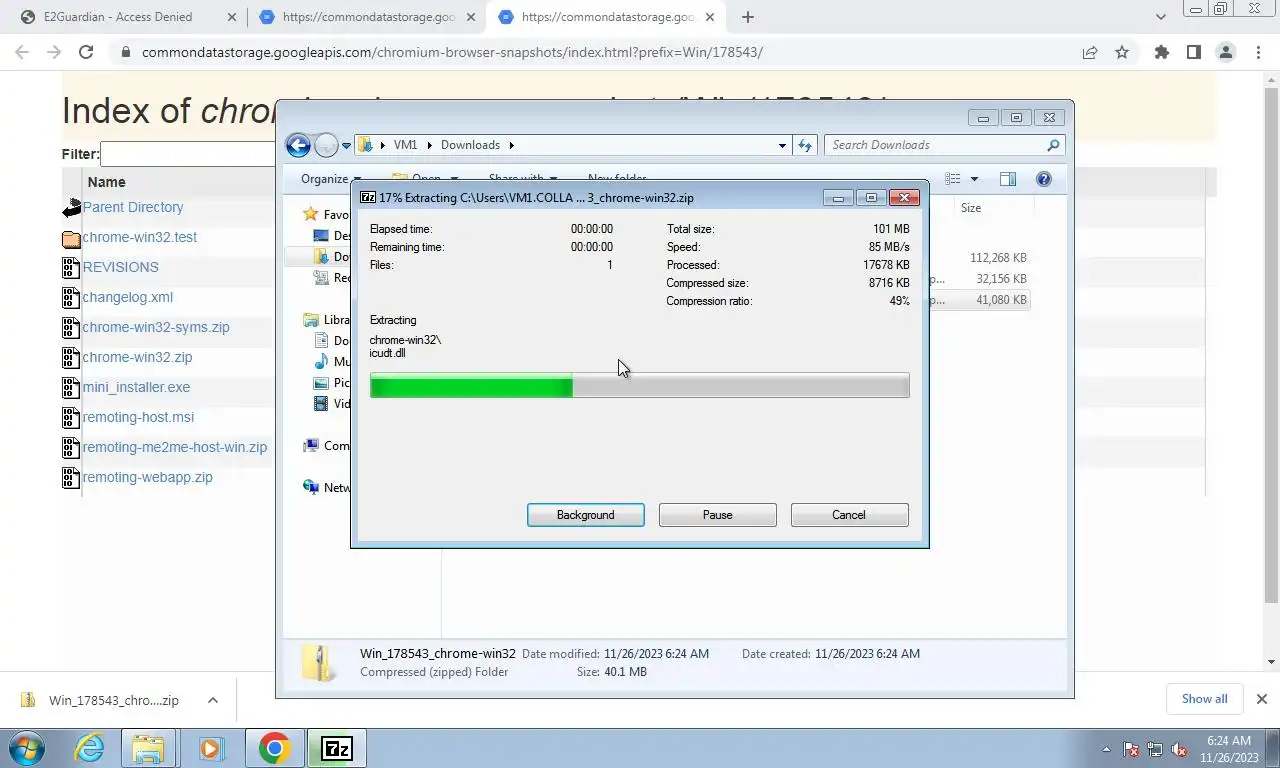This screenshot has width=1280, height=768.
Task: Go back in Explorer Downloads window
Action: coord(298,145)
